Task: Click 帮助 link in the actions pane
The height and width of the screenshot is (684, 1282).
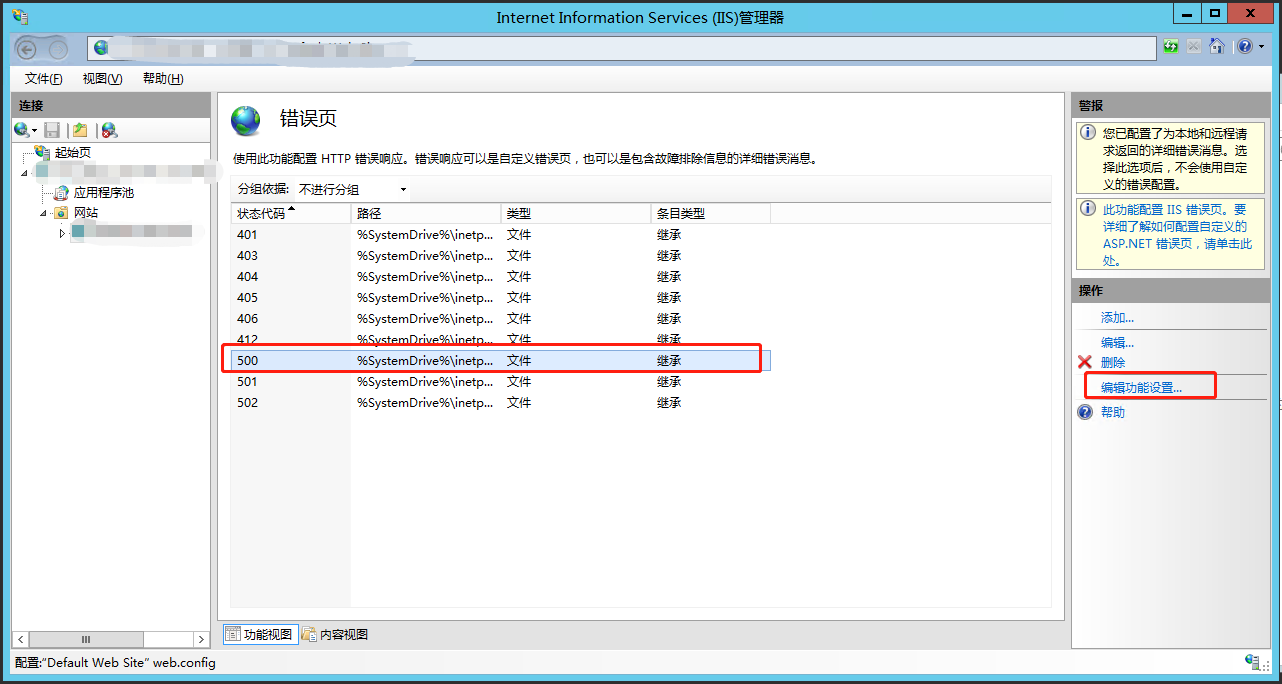Action: coord(1113,412)
